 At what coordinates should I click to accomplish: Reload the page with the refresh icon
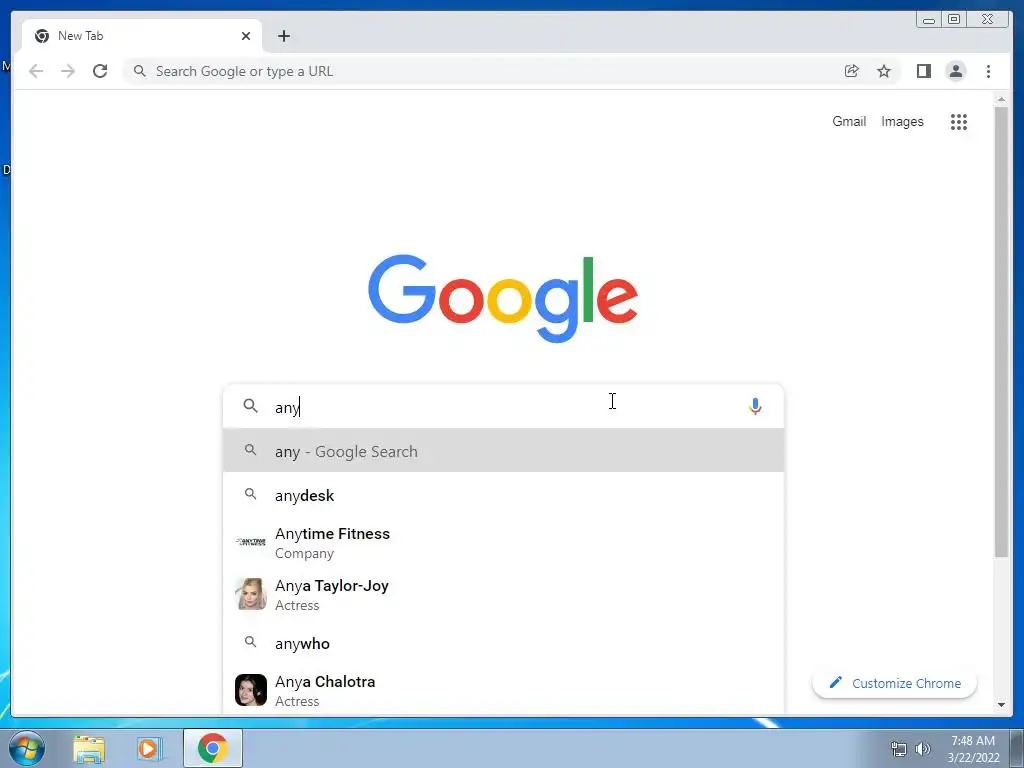tap(100, 71)
